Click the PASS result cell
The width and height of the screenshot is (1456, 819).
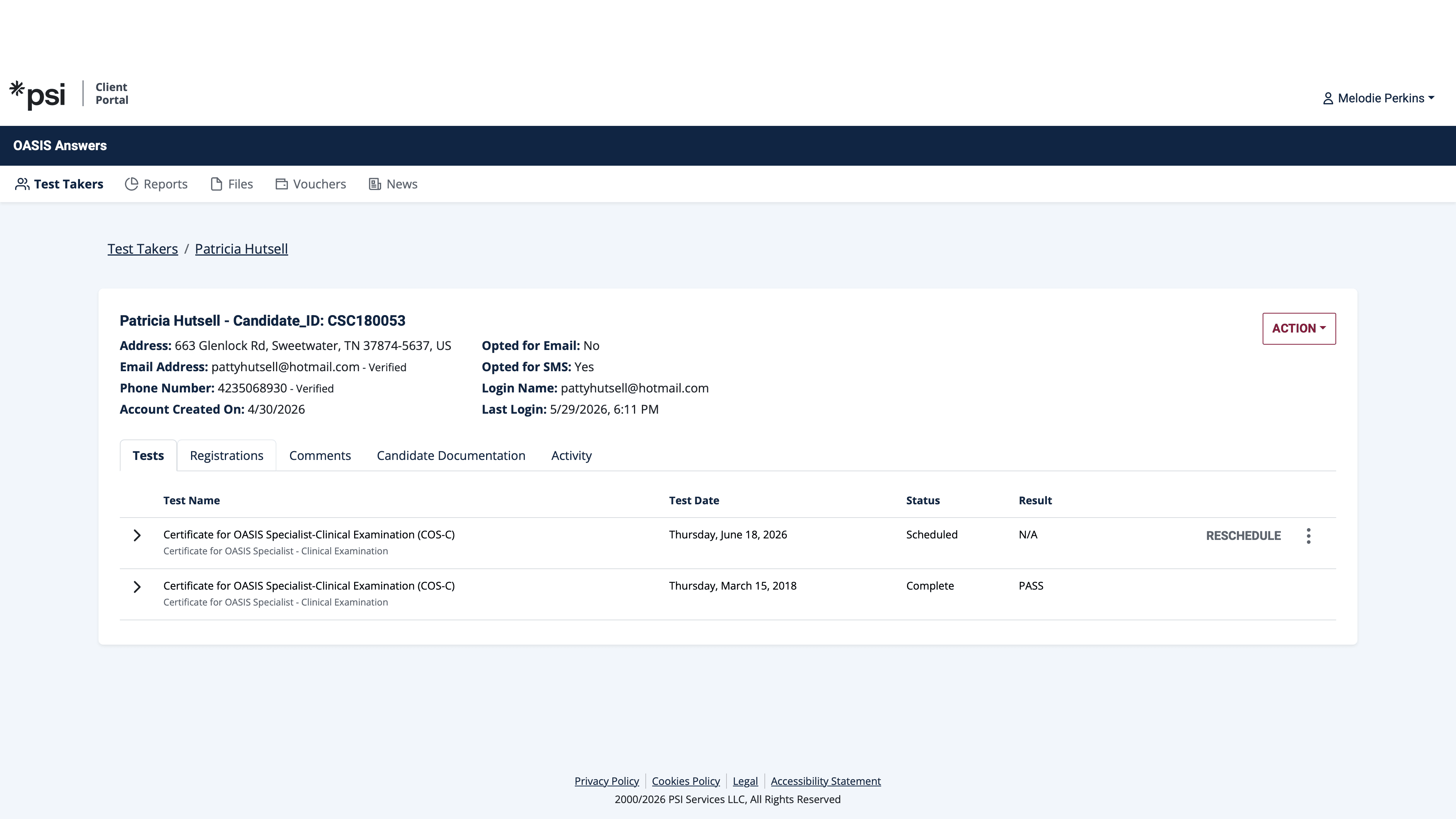[x=1031, y=586]
